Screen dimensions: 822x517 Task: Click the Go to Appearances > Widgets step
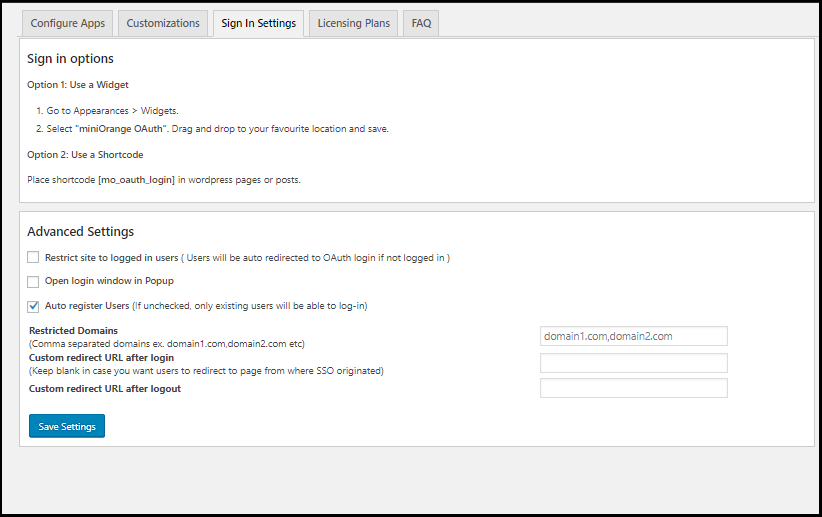coord(112,111)
